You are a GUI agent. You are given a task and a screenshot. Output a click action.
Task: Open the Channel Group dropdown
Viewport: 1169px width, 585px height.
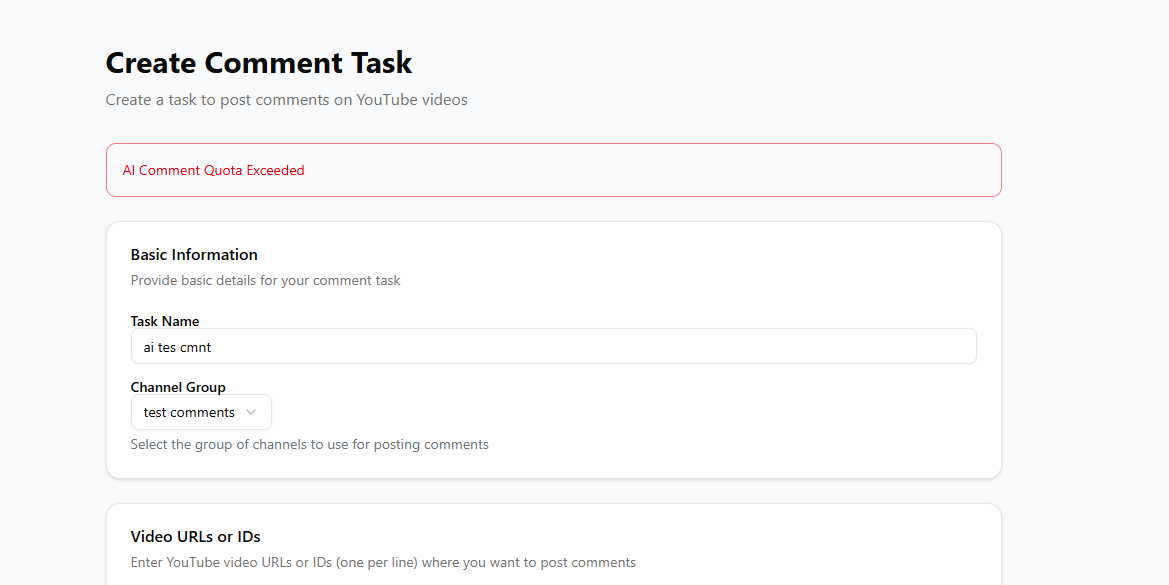(x=201, y=412)
